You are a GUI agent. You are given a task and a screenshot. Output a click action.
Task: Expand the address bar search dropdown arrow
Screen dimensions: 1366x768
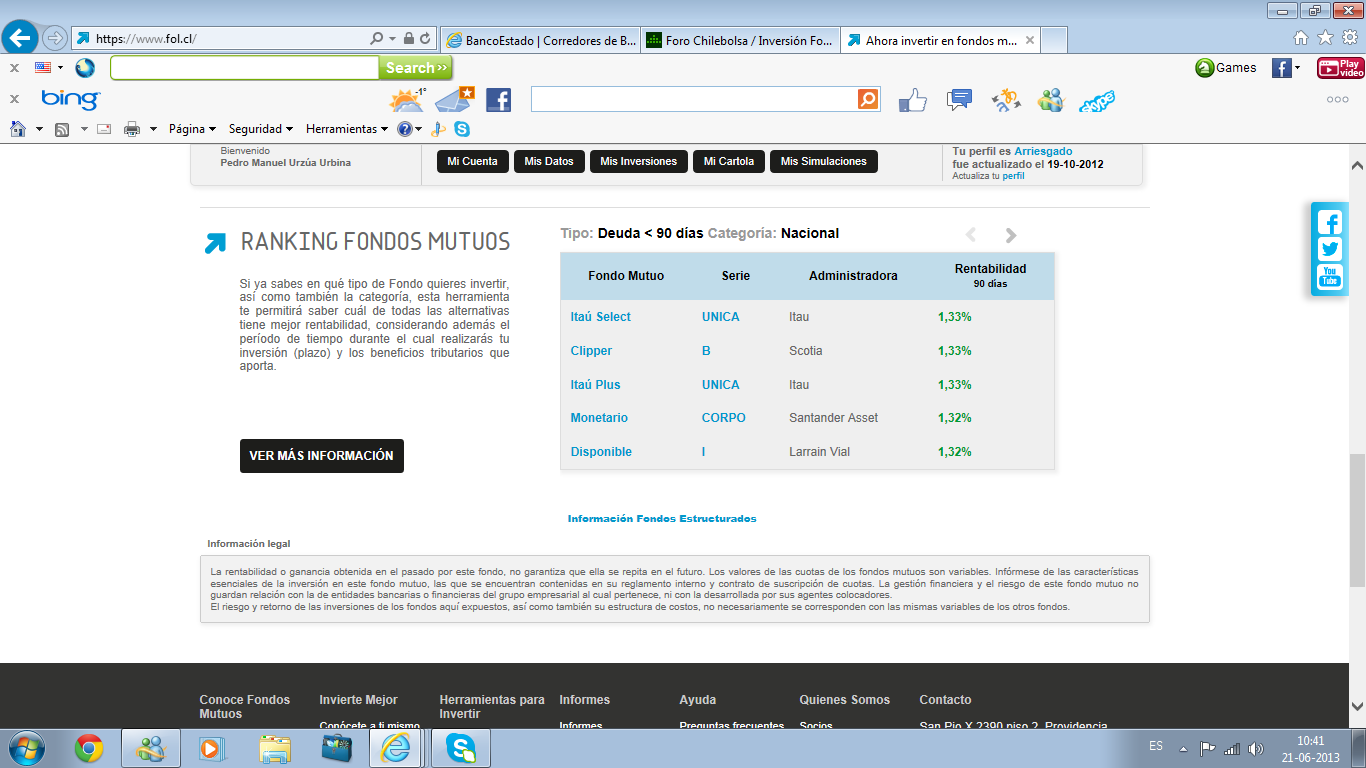tap(391, 39)
